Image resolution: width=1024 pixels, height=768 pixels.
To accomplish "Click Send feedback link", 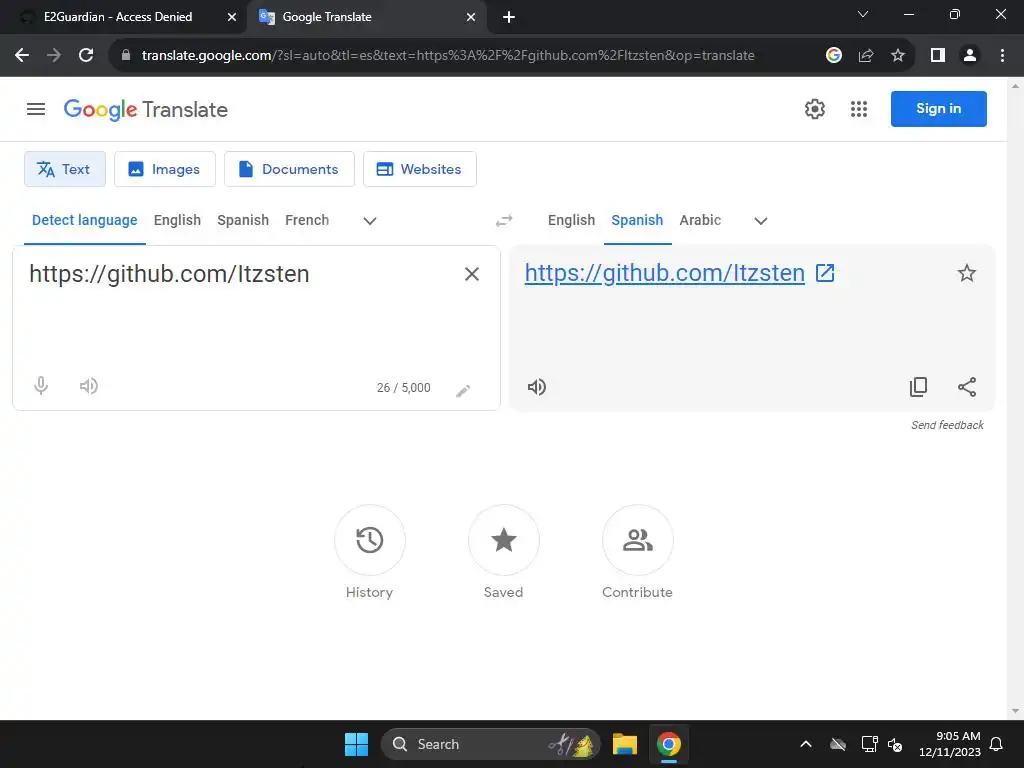I will (x=947, y=425).
